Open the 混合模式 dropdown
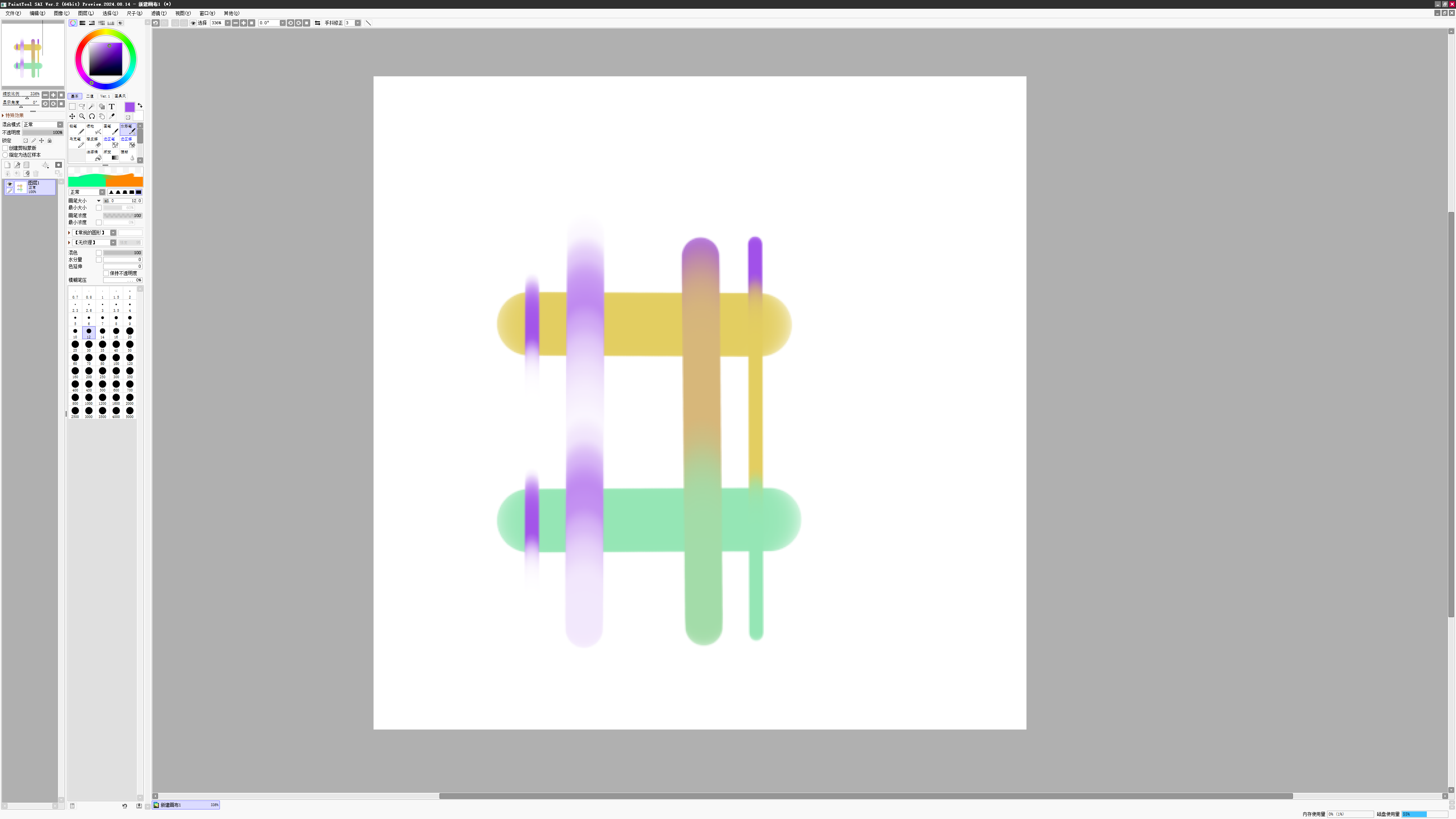The height and width of the screenshot is (819, 1456). (x=60, y=124)
